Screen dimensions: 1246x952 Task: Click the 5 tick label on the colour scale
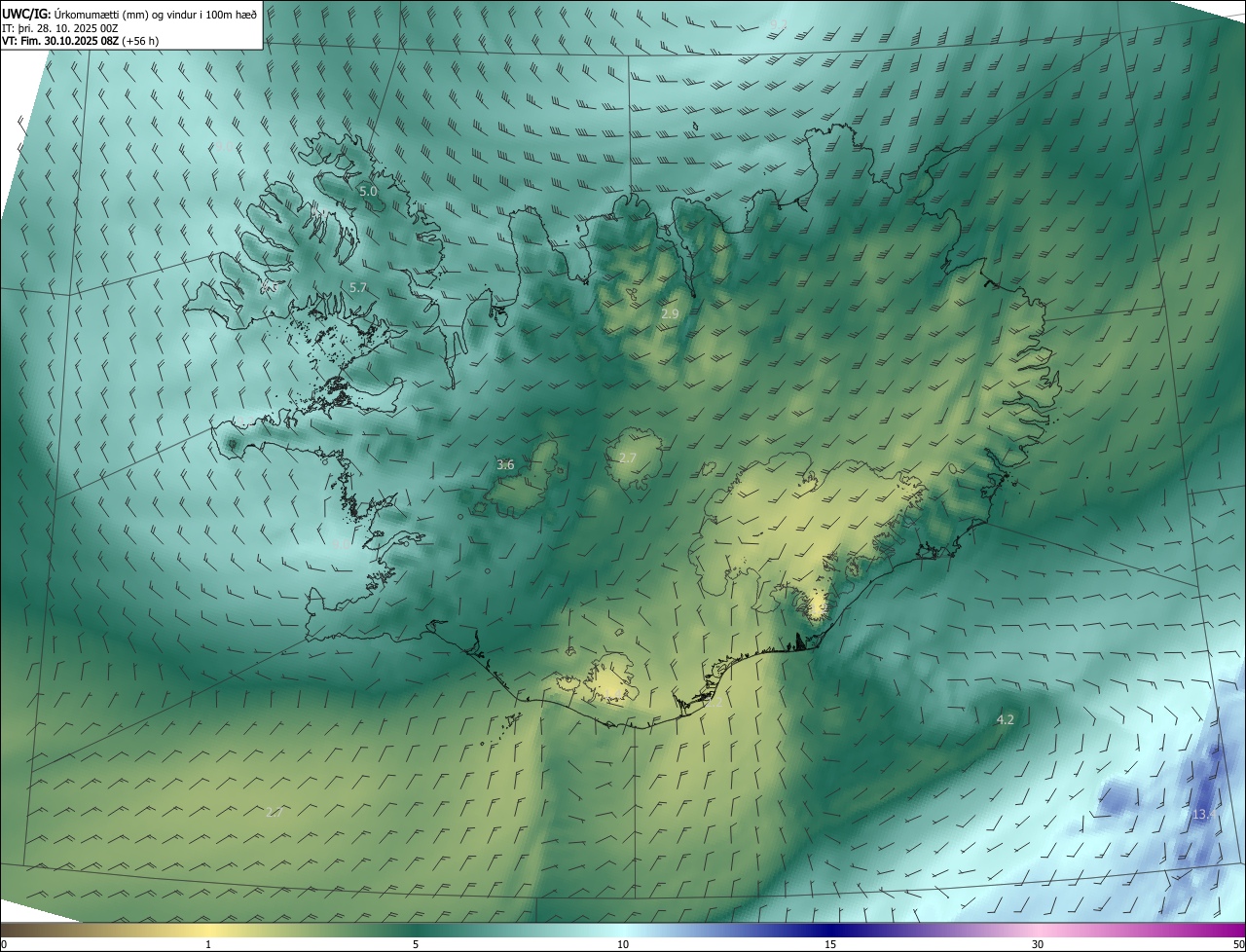tap(416, 944)
